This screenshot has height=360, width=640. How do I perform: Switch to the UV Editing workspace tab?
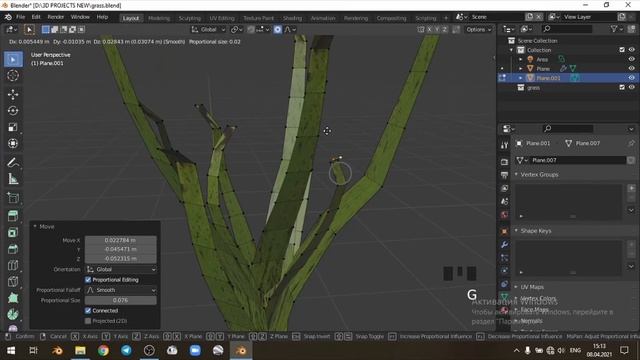222,18
